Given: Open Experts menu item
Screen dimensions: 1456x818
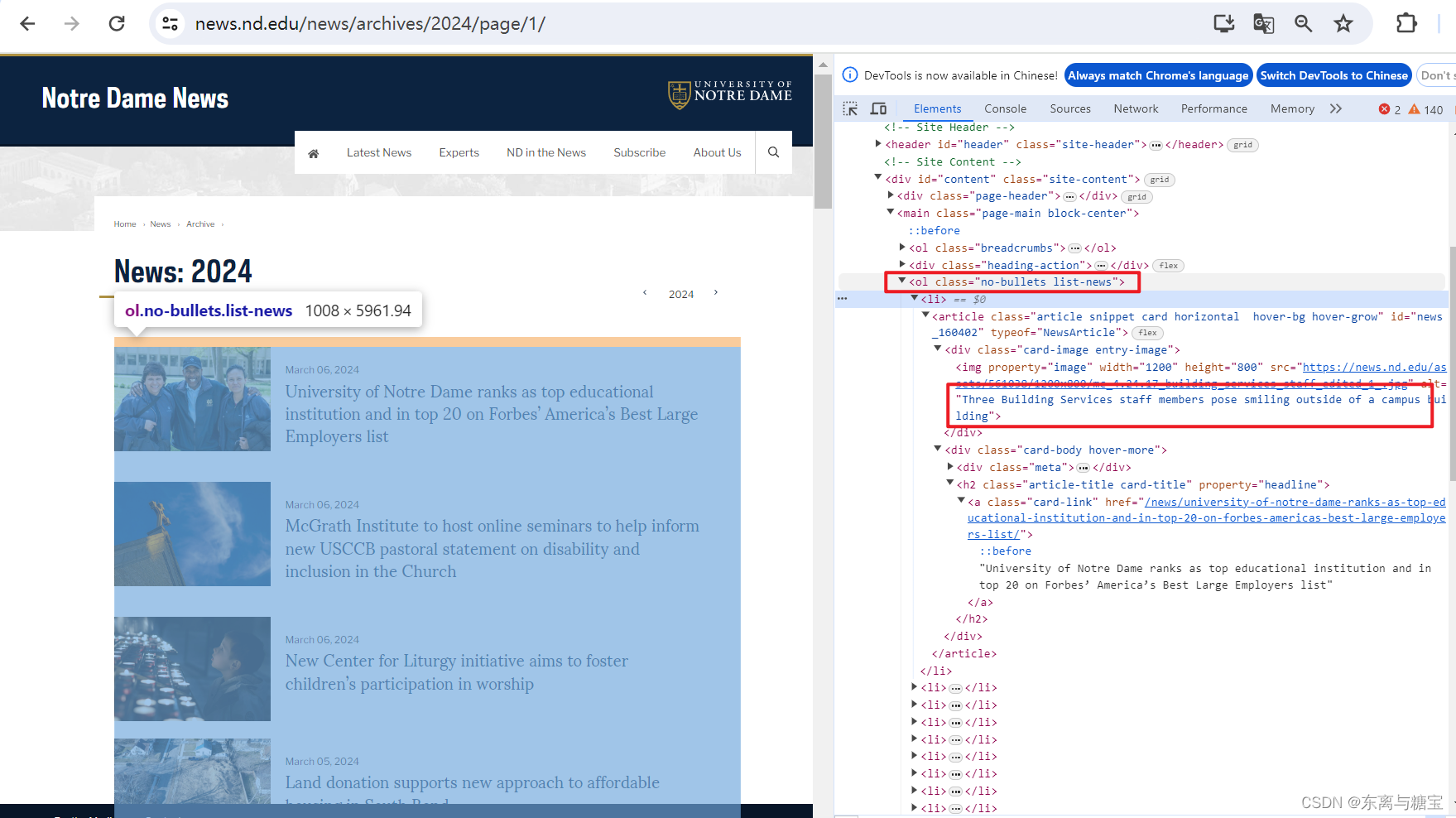Looking at the screenshot, I should (x=459, y=152).
